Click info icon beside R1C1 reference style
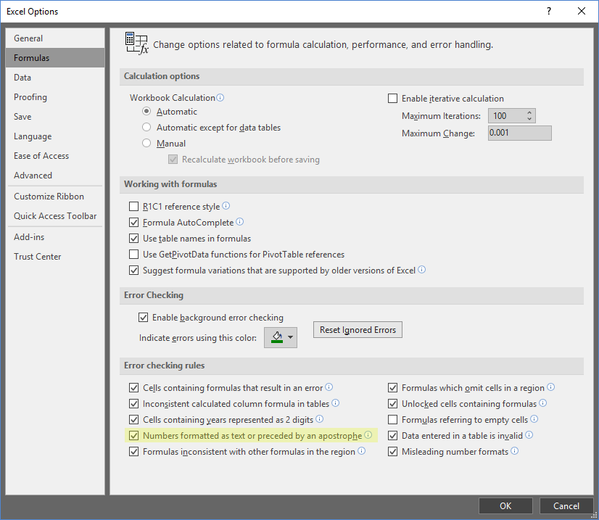Screen dimensions: 599x520 [226, 206]
